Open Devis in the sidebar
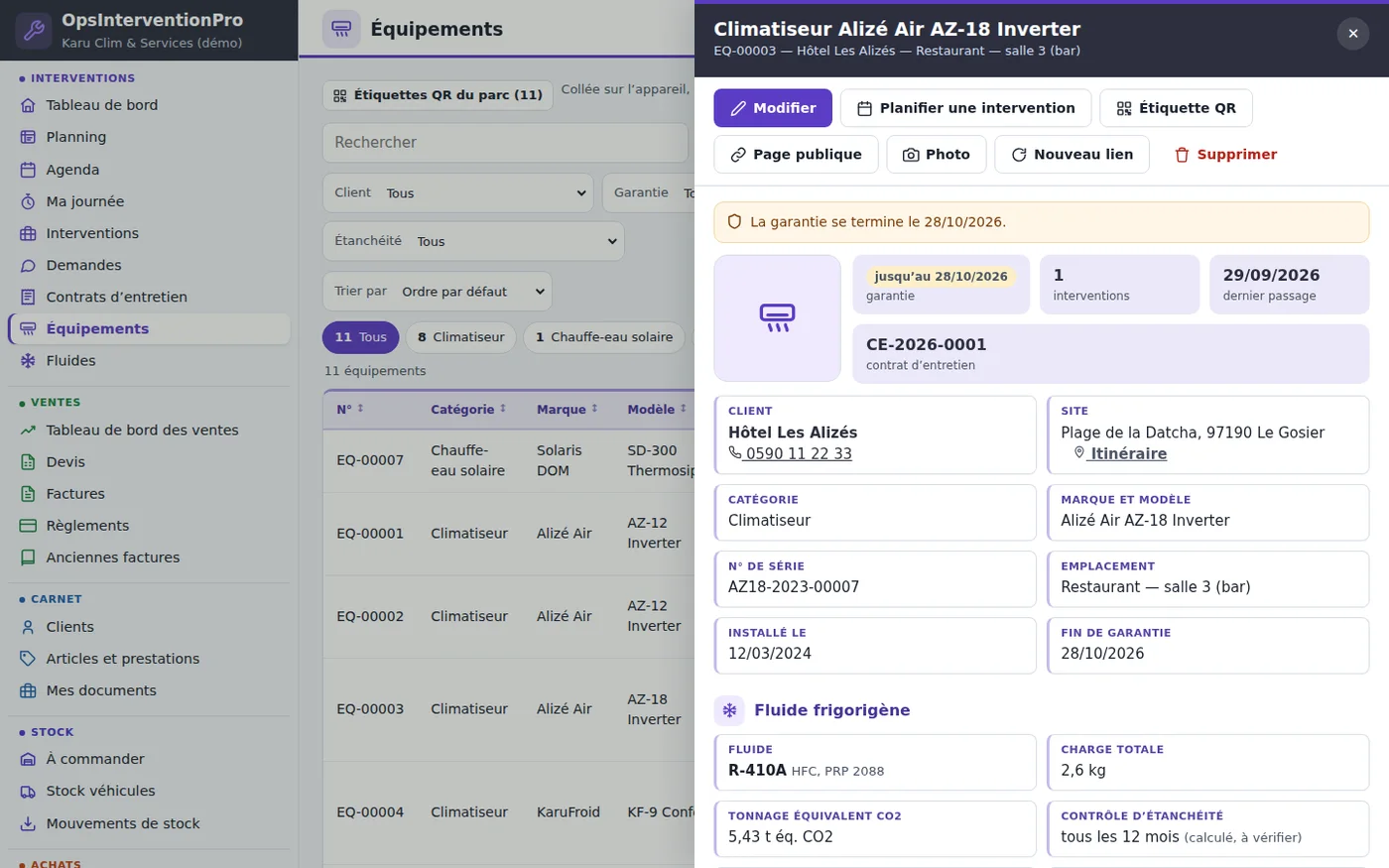1389x868 pixels. click(149, 462)
